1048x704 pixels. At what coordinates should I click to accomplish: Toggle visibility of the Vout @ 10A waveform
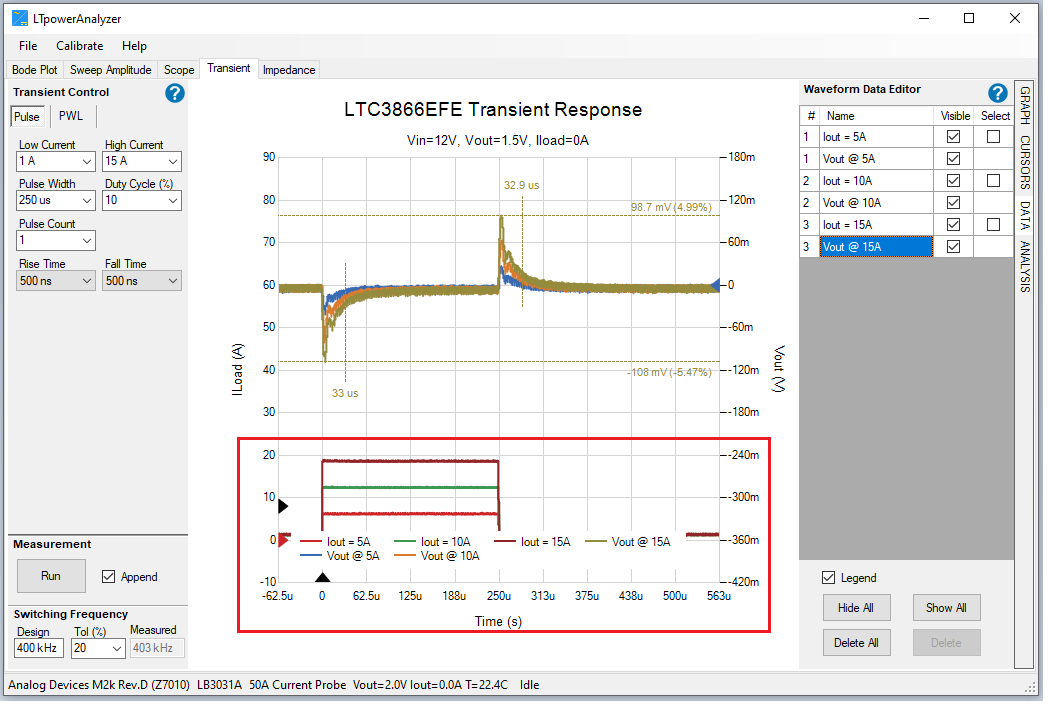pyautogui.click(x=953, y=202)
